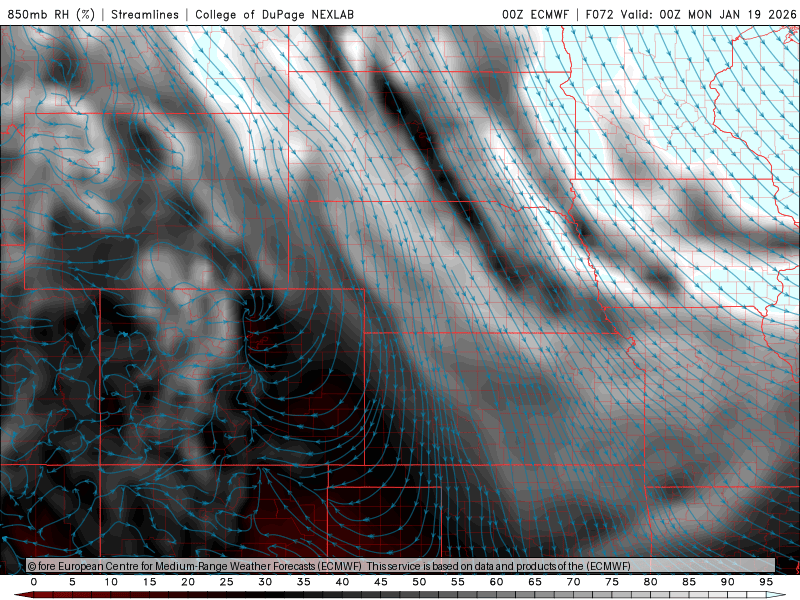The height and width of the screenshot is (600, 800).
Task: Click the "75" value on the color scale
Action: [612, 582]
